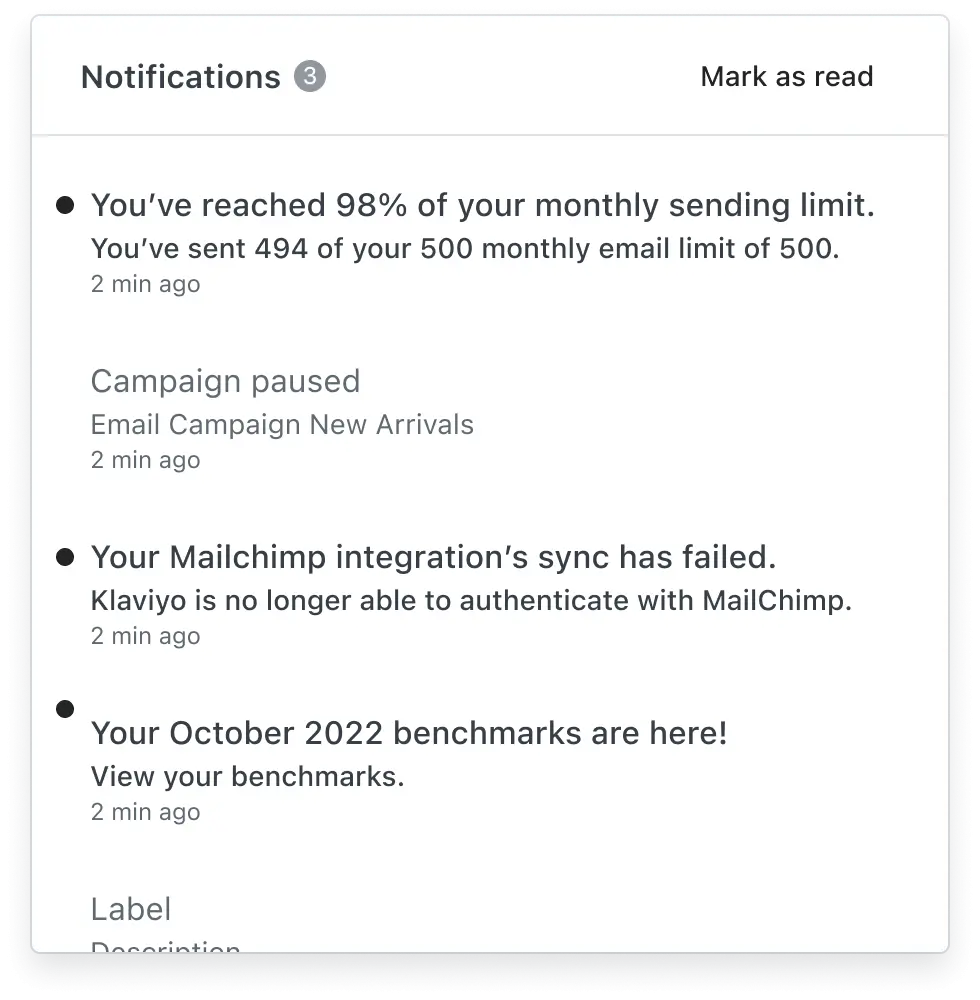Open the October 2022 benchmarks notification
This screenshot has width=980, height=1000.
coord(410,732)
